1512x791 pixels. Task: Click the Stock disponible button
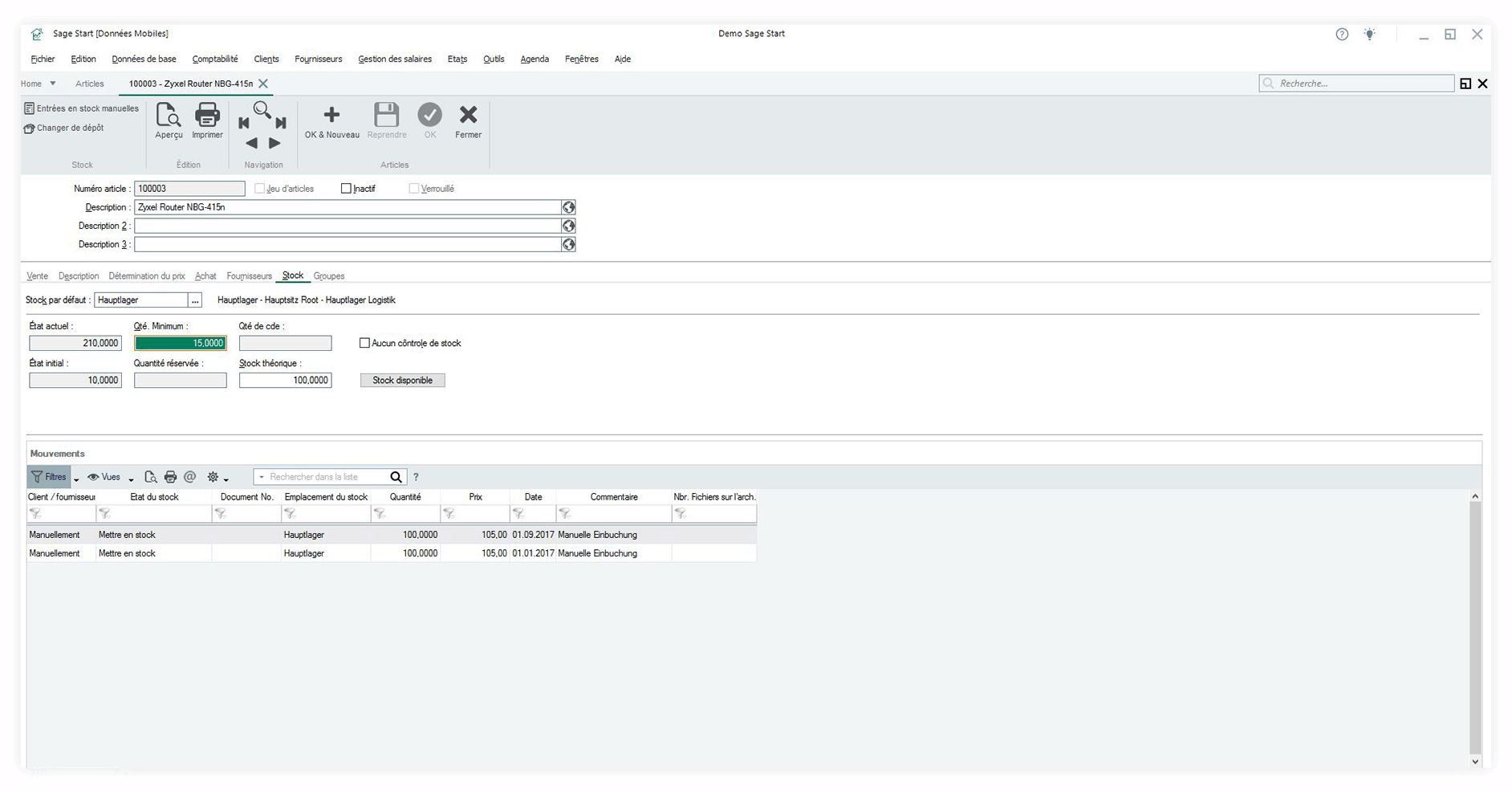tap(403, 381)
